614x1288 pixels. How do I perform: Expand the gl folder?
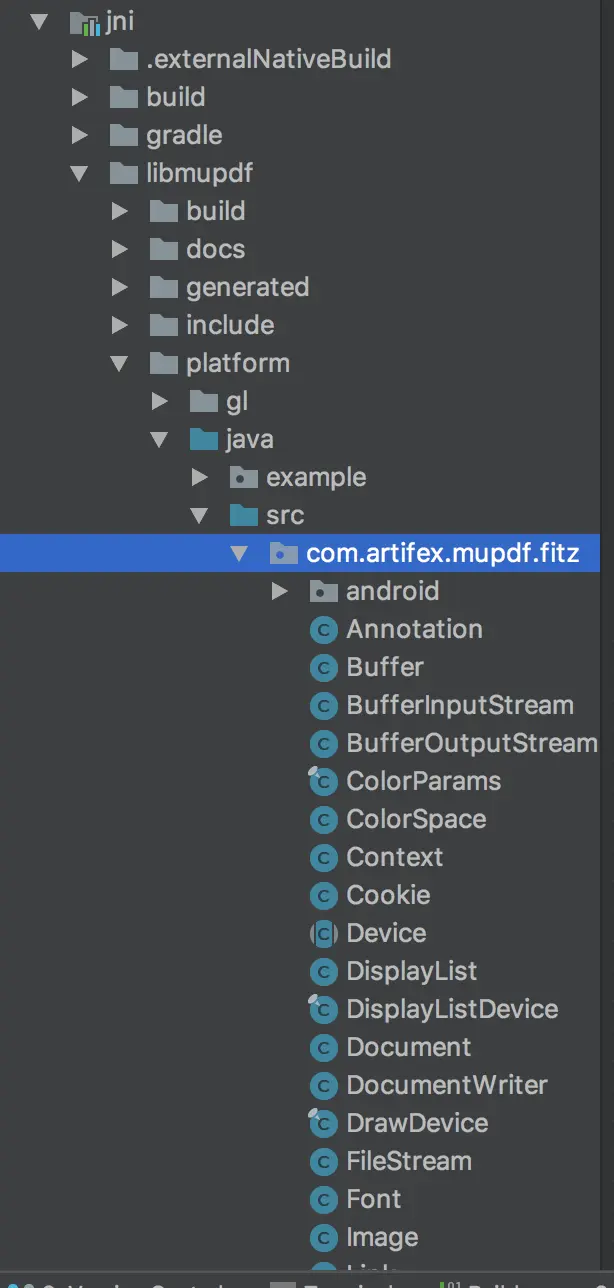[x=160, y=401]
